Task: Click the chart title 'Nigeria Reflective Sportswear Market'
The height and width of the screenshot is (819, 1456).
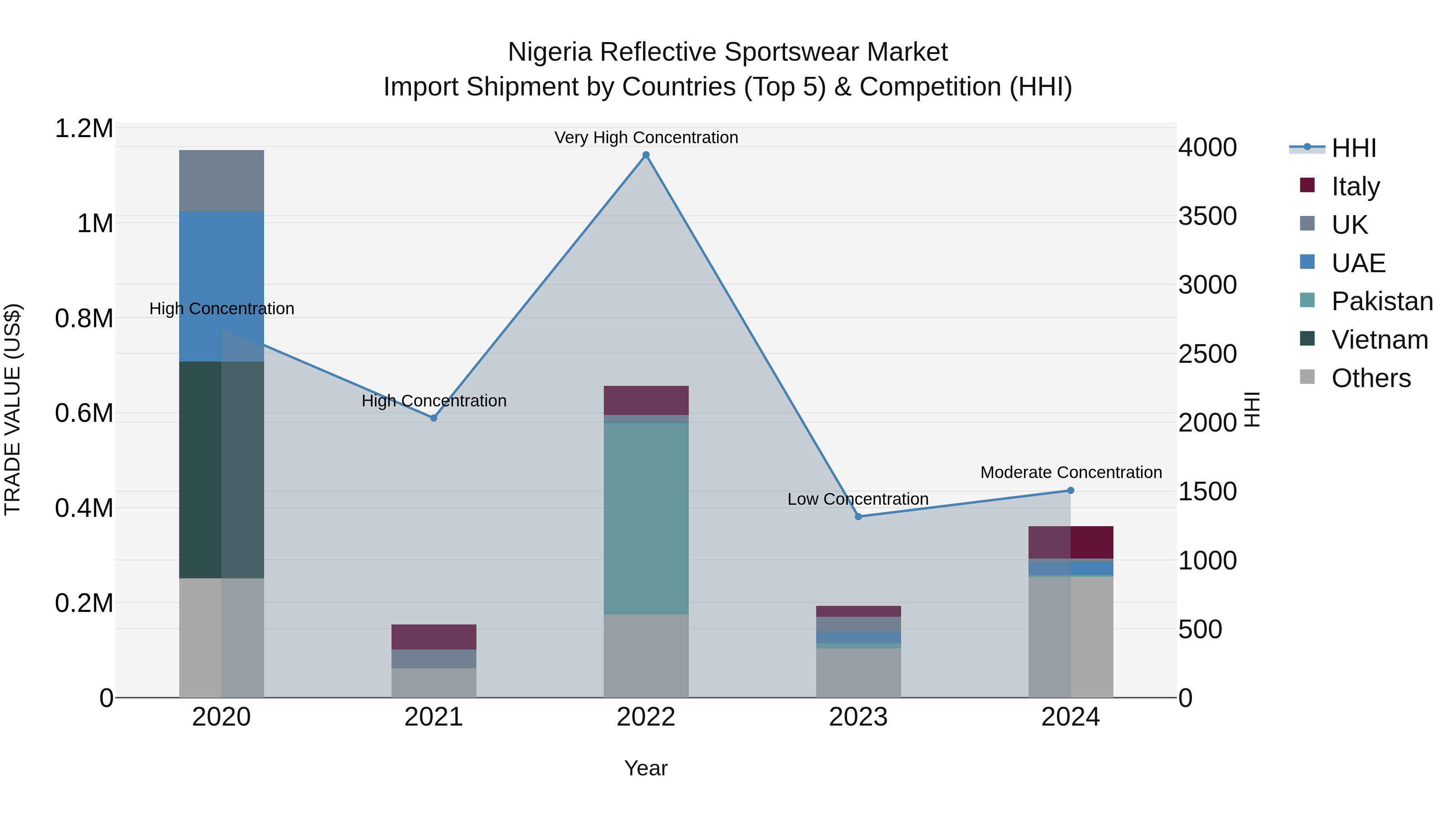Action: pos(728,52)
